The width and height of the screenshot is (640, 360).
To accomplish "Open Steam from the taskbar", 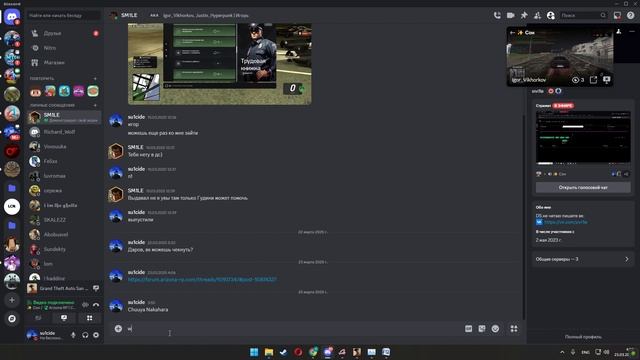I will 283,352.
